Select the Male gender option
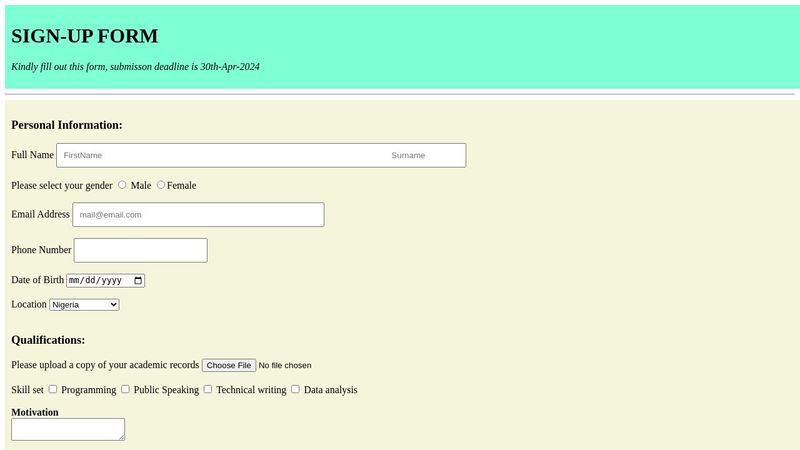The height and width of the screenshot is (450, 800). (123, 185)
